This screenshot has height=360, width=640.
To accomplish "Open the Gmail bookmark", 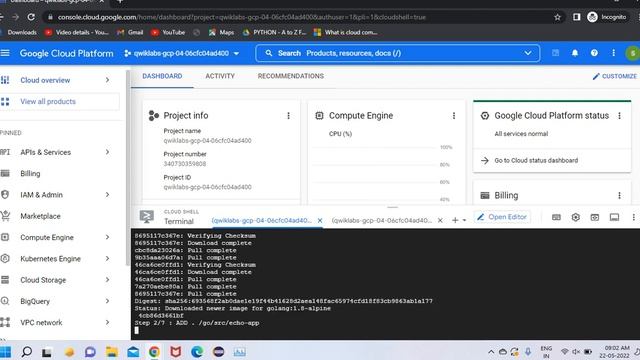I will 130,33.
